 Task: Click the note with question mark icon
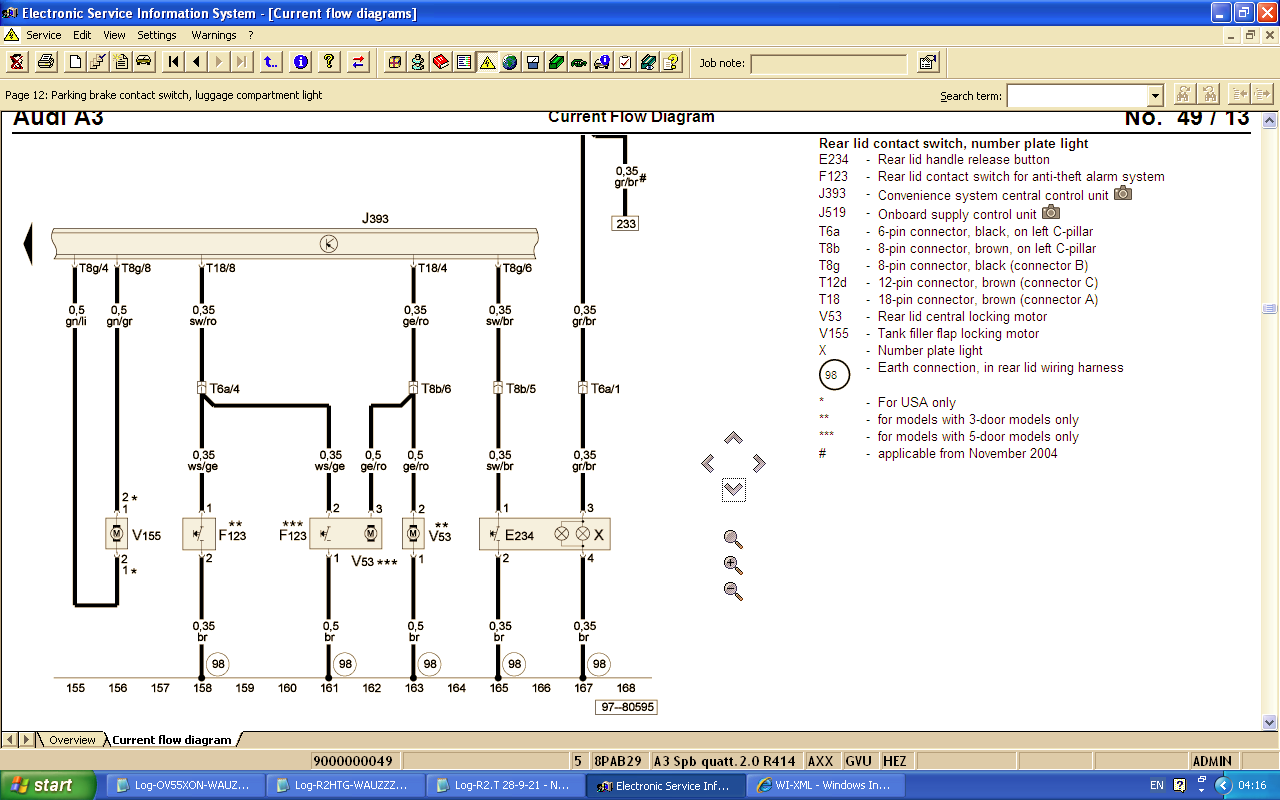tap(671, 62)
